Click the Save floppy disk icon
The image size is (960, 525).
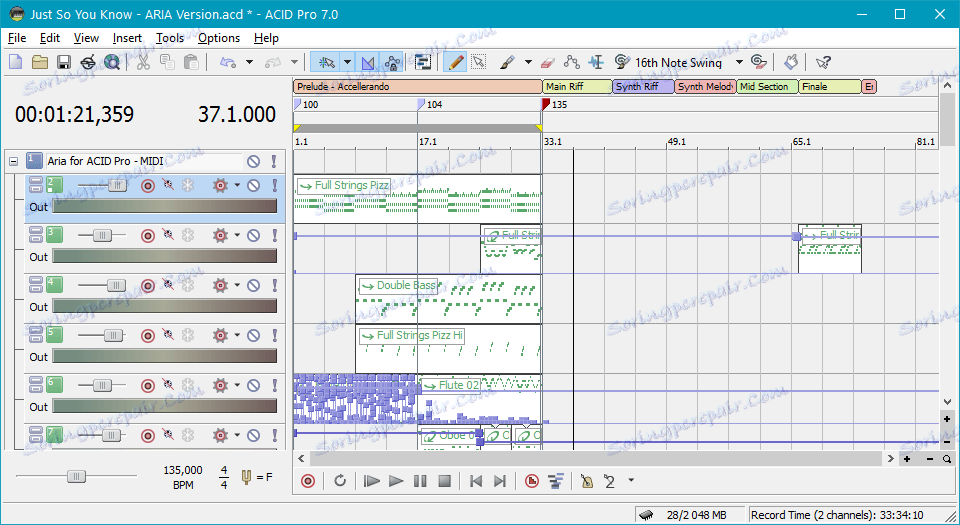[64, 62]
